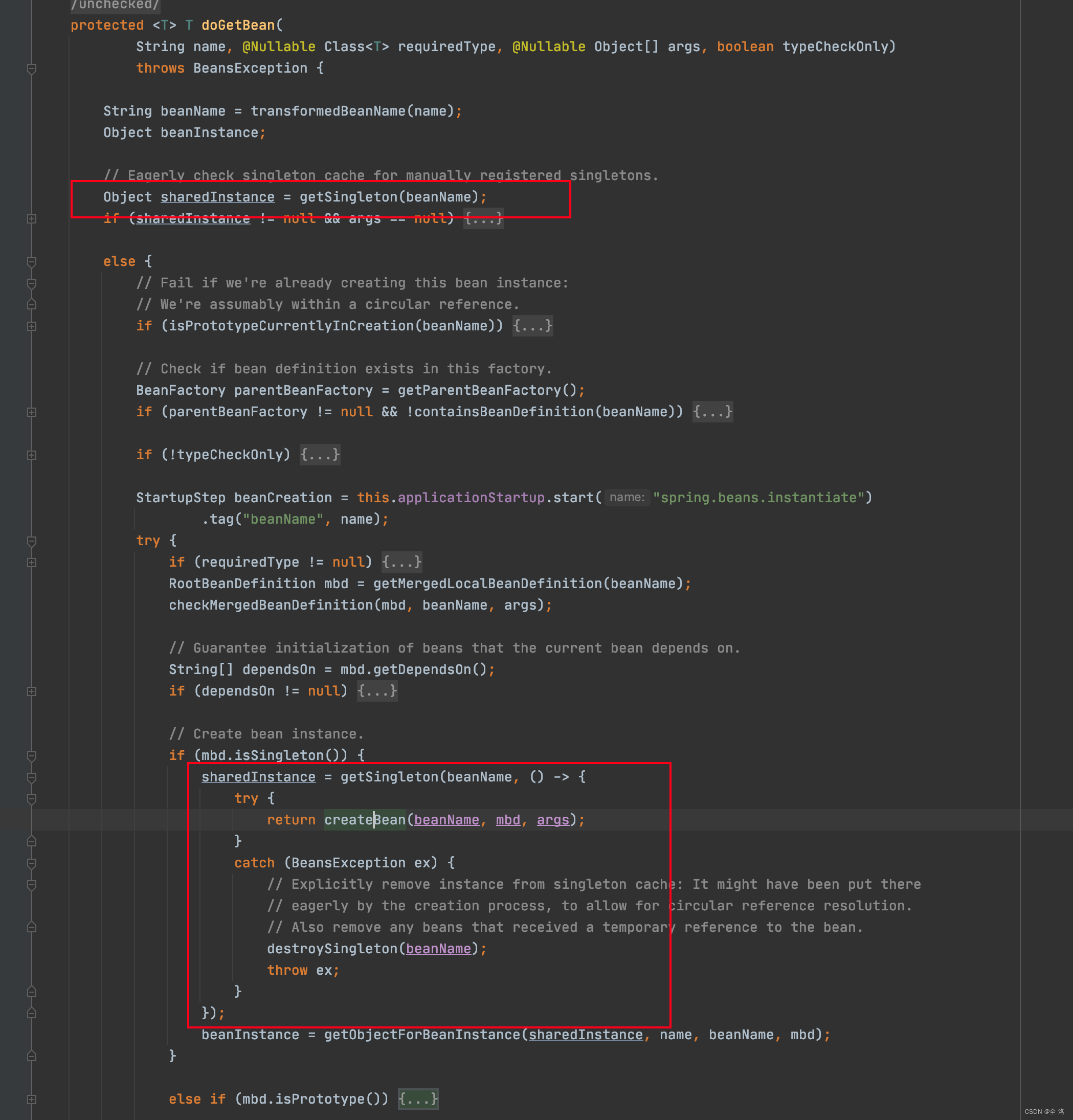
Task: Click getSingleton in 'Object sharedInstance =' line
Action: (x=348, y=196)
